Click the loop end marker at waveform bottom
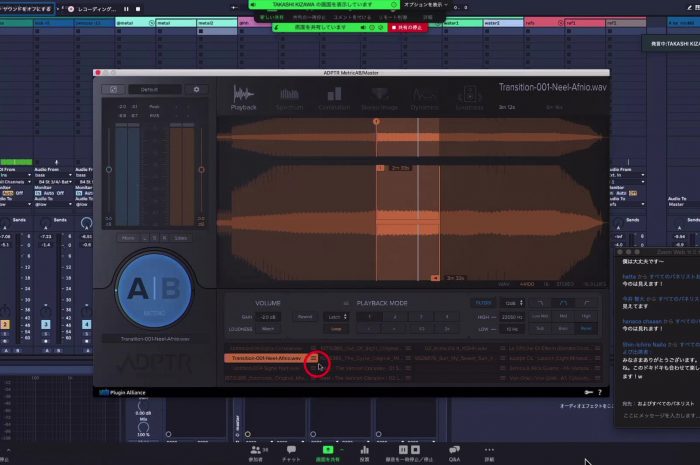This screenshot has height=465, width=700. coord(435,278)
